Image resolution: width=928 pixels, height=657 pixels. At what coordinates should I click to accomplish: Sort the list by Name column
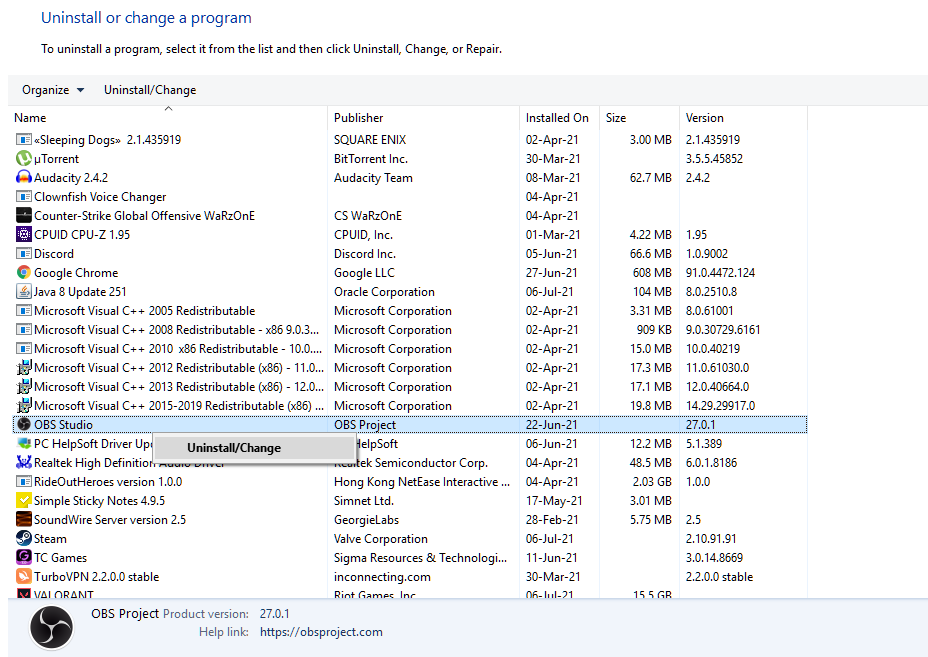(x=168, y=118)
